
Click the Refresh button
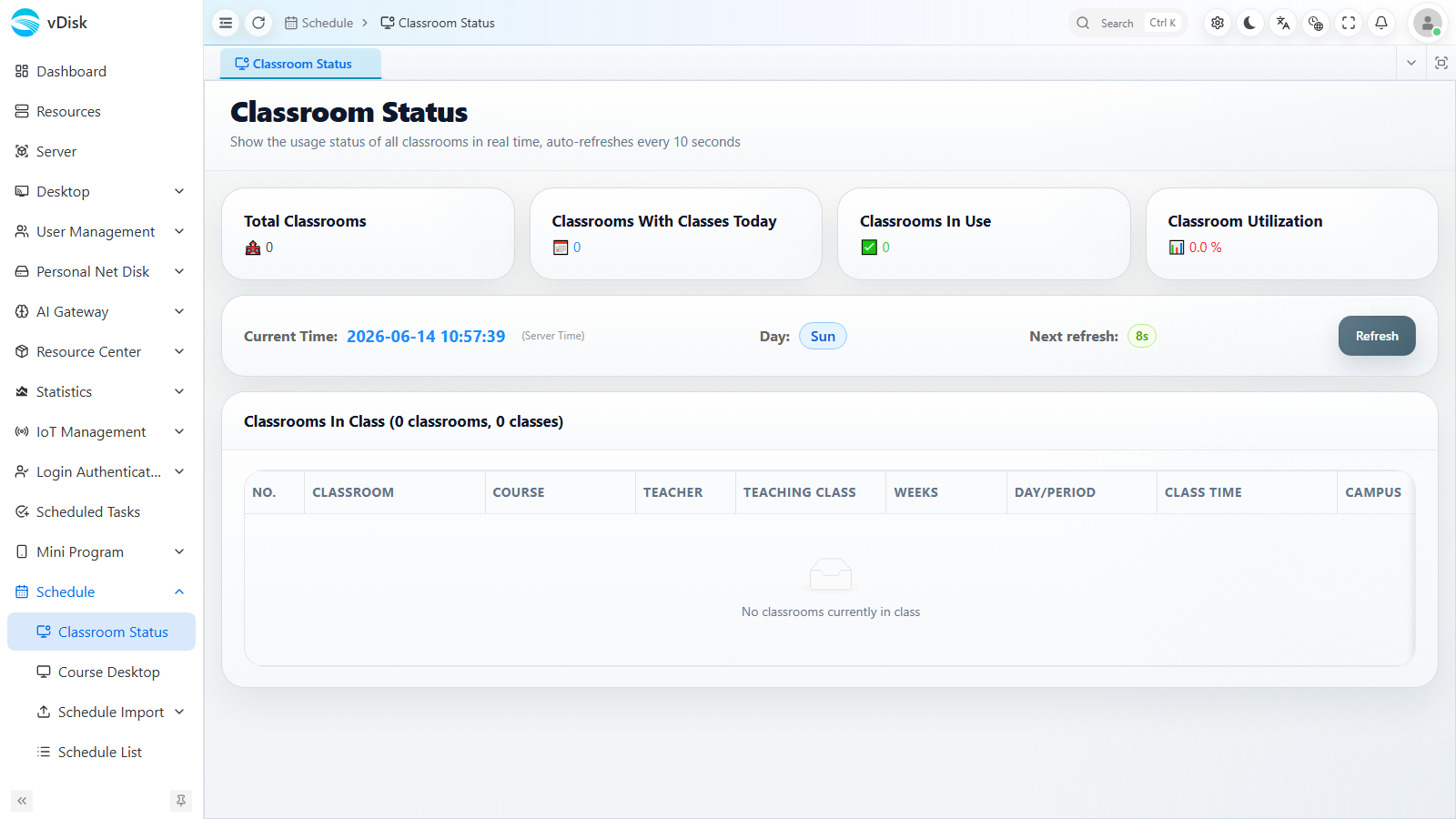[x=1377, y=336]
